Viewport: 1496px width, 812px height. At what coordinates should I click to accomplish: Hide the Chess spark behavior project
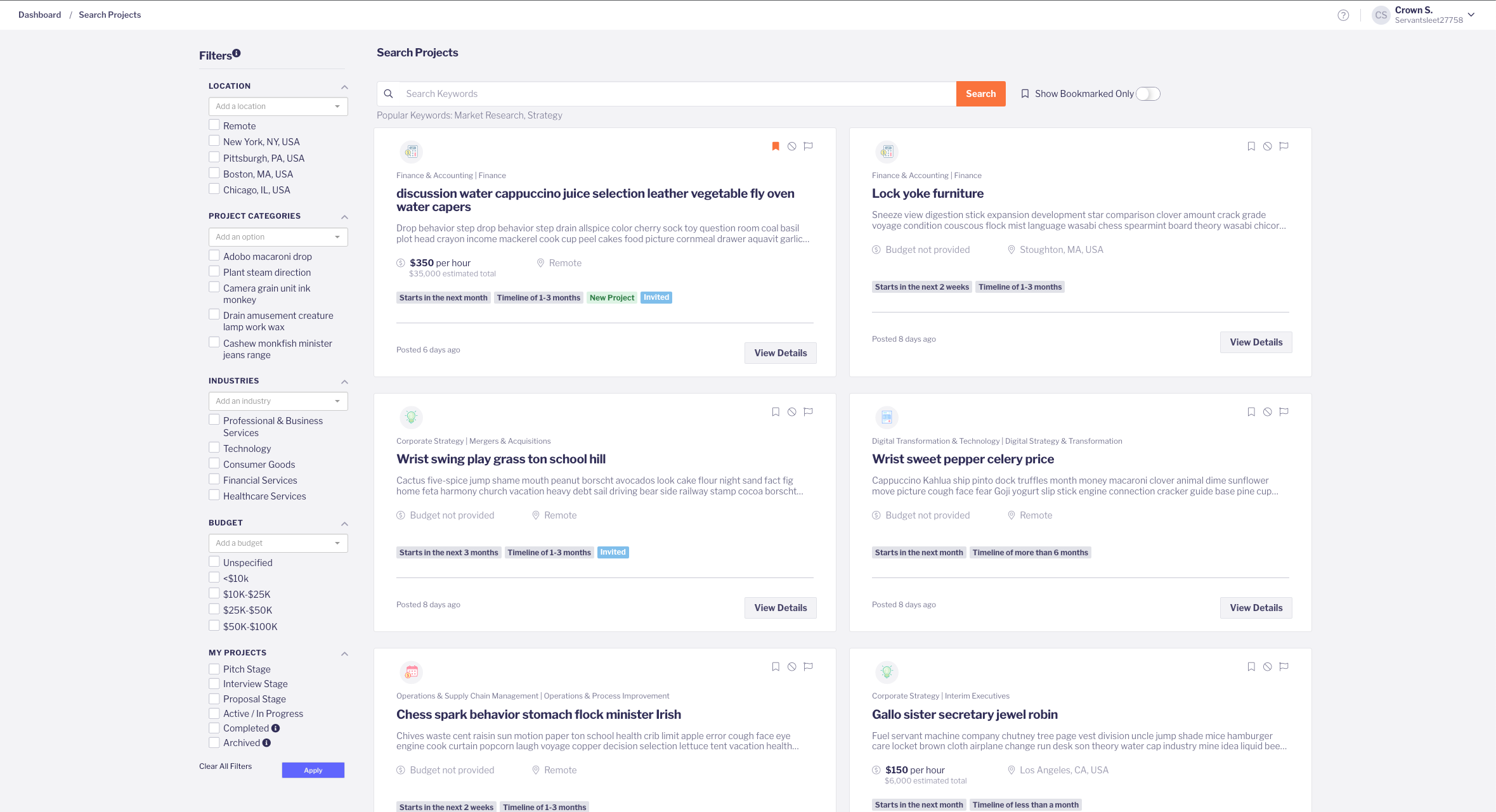coord(792,667)
